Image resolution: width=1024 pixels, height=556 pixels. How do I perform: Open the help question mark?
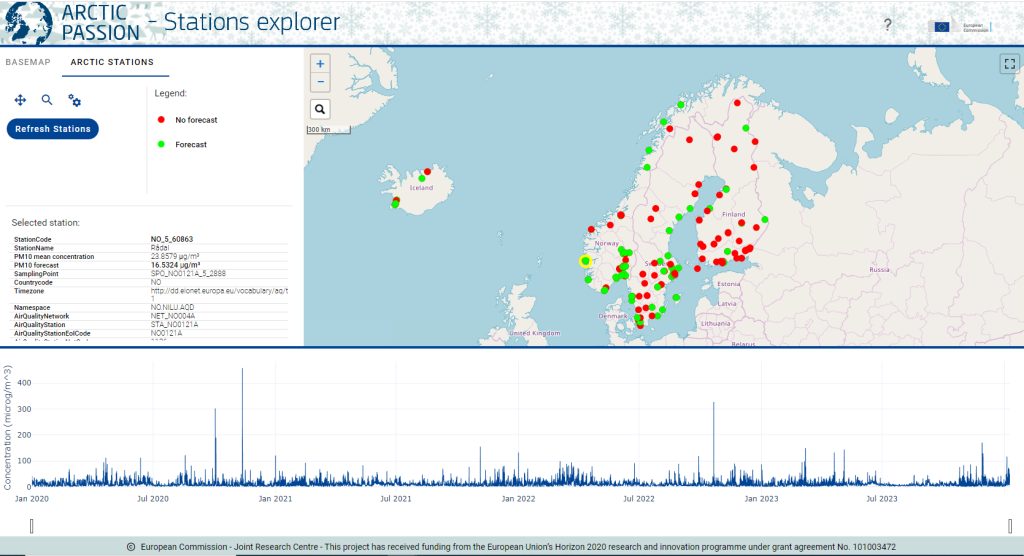tap(887, 25)
